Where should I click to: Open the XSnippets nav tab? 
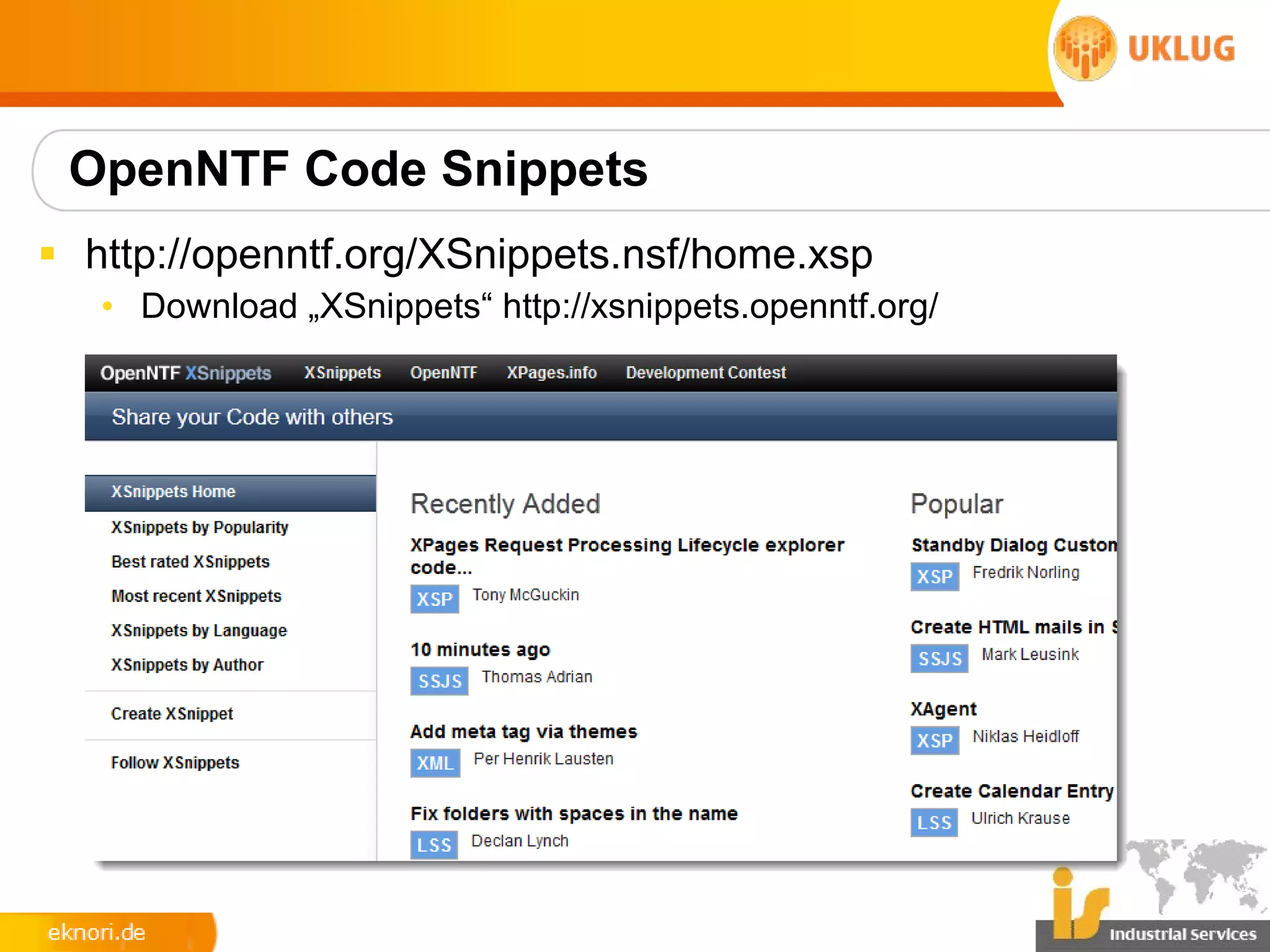tap(342, 372)
